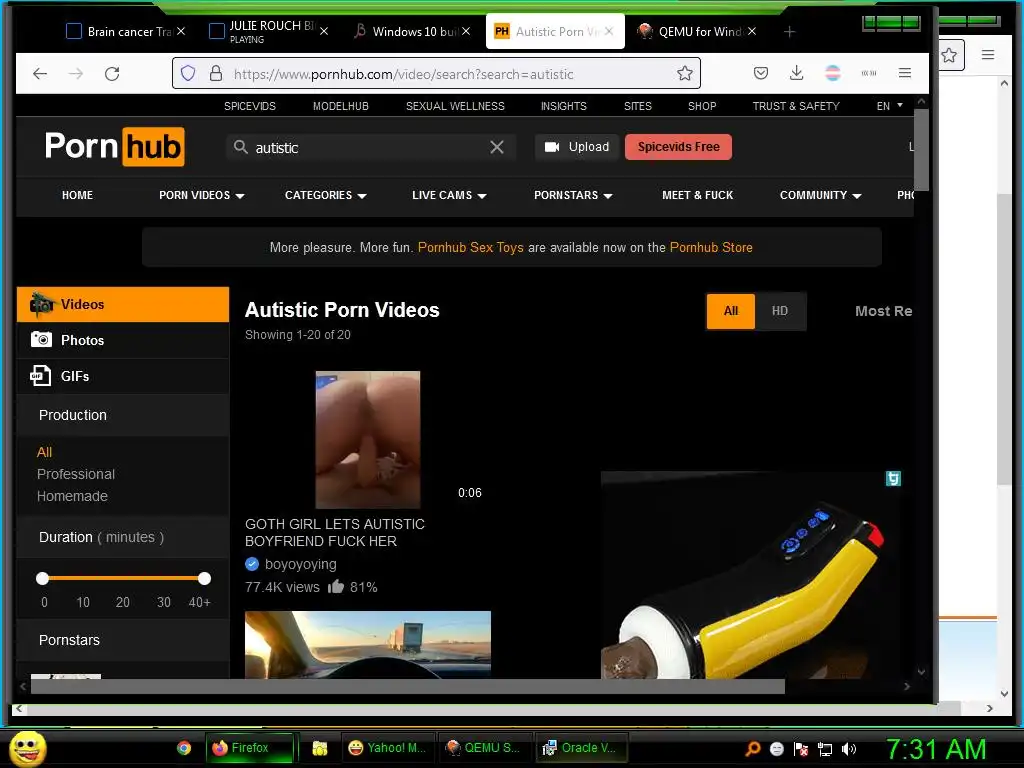Open the network tray icon
The height and width of the screenshot is (768, 1024).
(825, 748)
